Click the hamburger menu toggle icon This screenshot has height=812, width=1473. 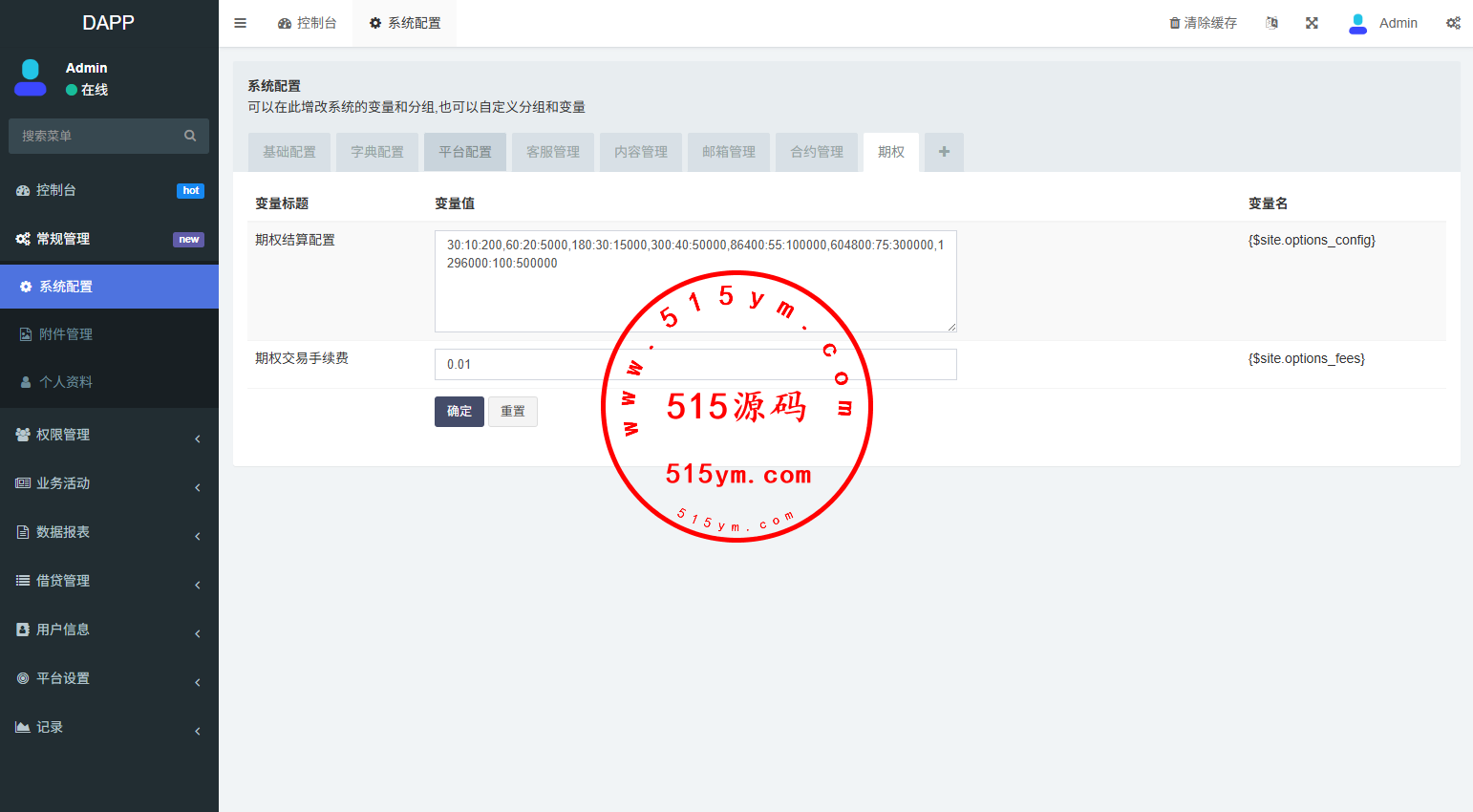click(241, 23)
